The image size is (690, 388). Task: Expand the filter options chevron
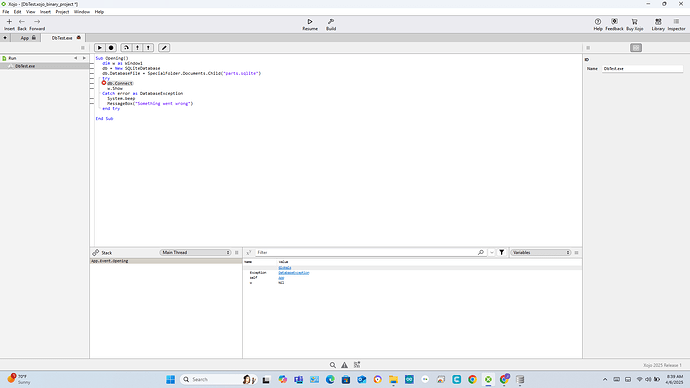point(492,253)
